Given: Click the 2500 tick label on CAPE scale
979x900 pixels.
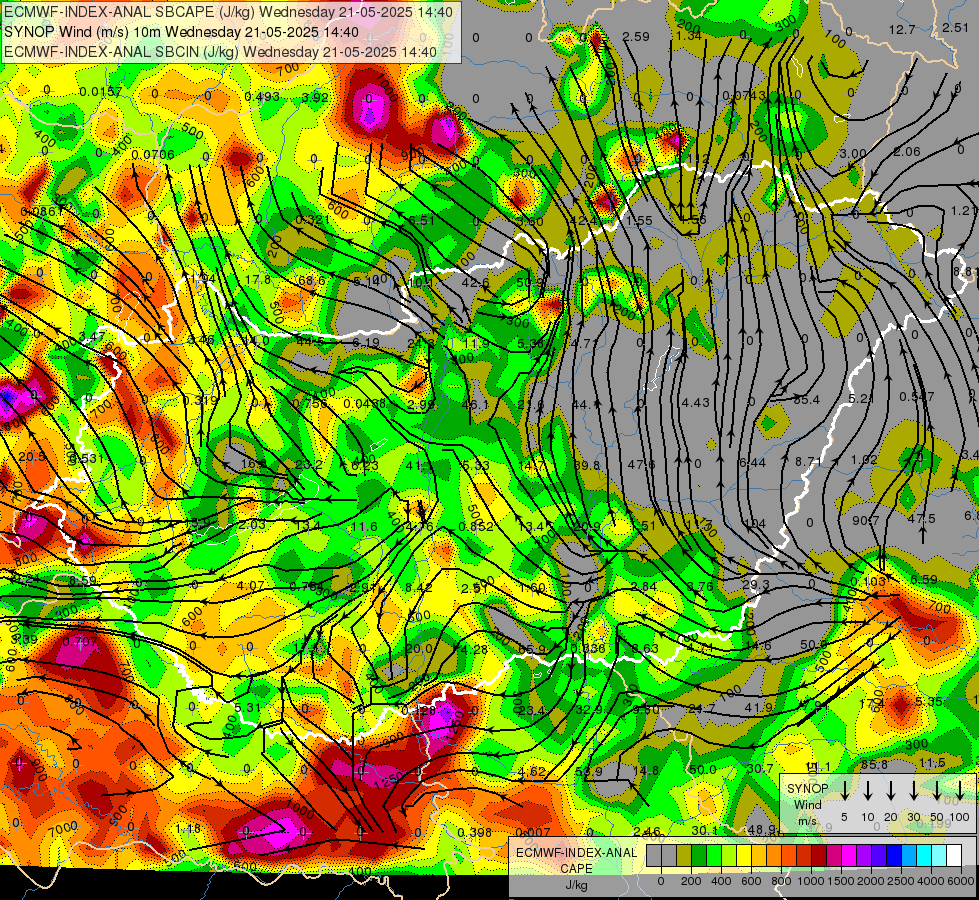Looking at the screenshot, I should tap(900, 881).
